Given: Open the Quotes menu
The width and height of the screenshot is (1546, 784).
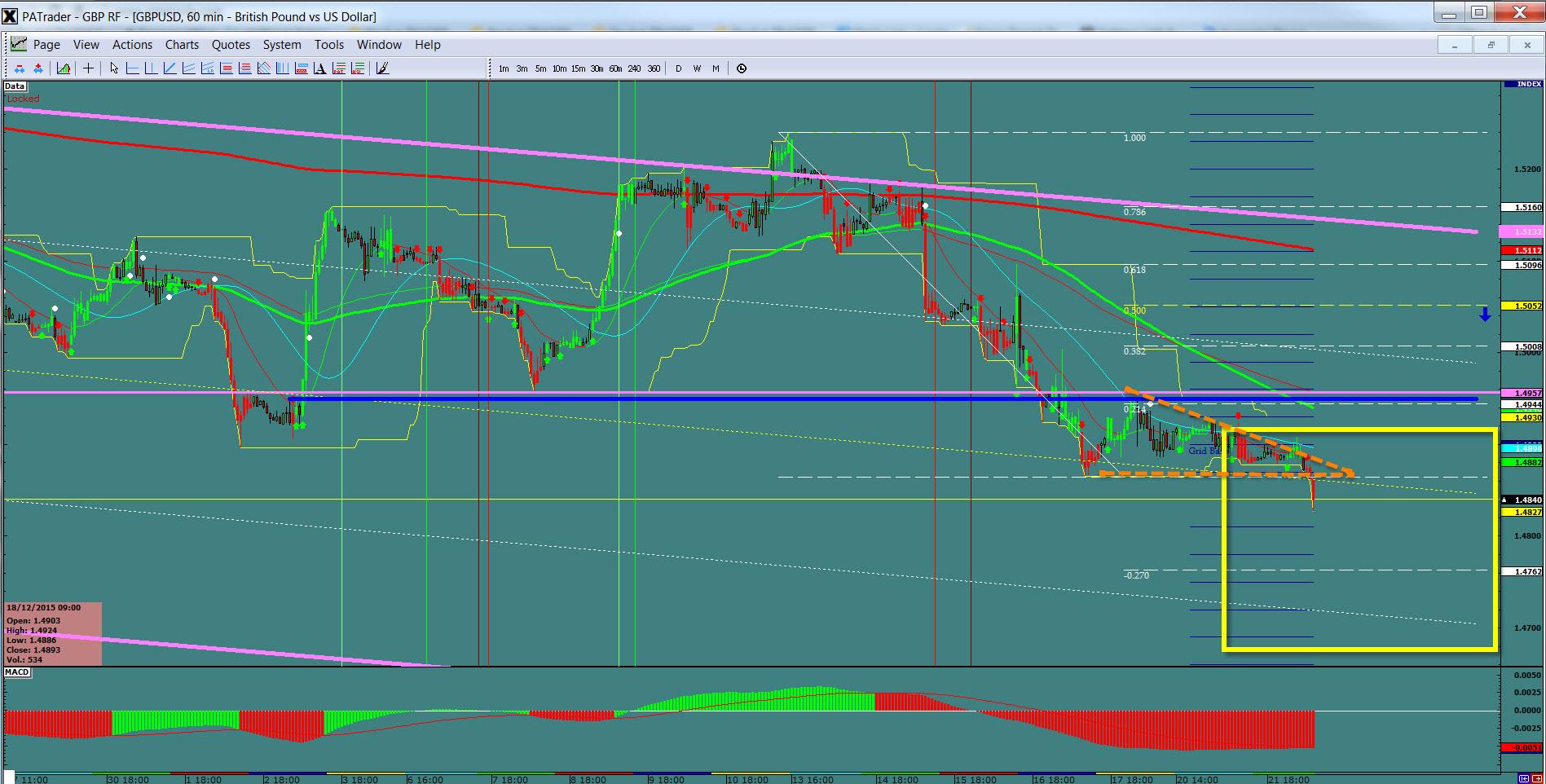Looking at the screenshot, I should coord(231,45).
